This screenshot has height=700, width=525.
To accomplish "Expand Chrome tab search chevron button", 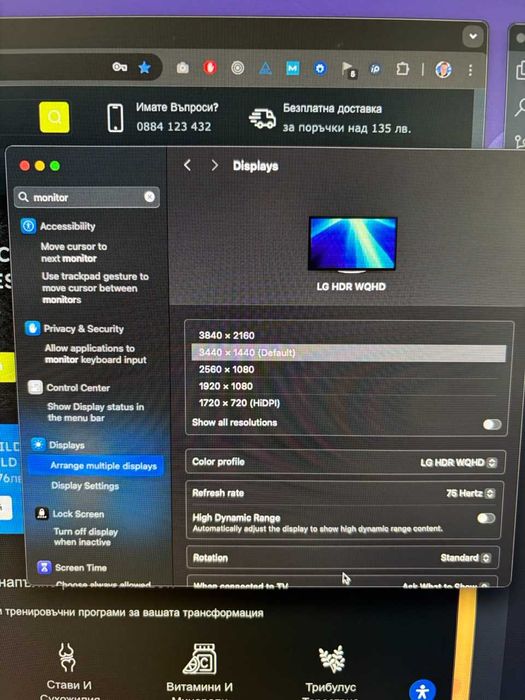I will coord(473,36).
